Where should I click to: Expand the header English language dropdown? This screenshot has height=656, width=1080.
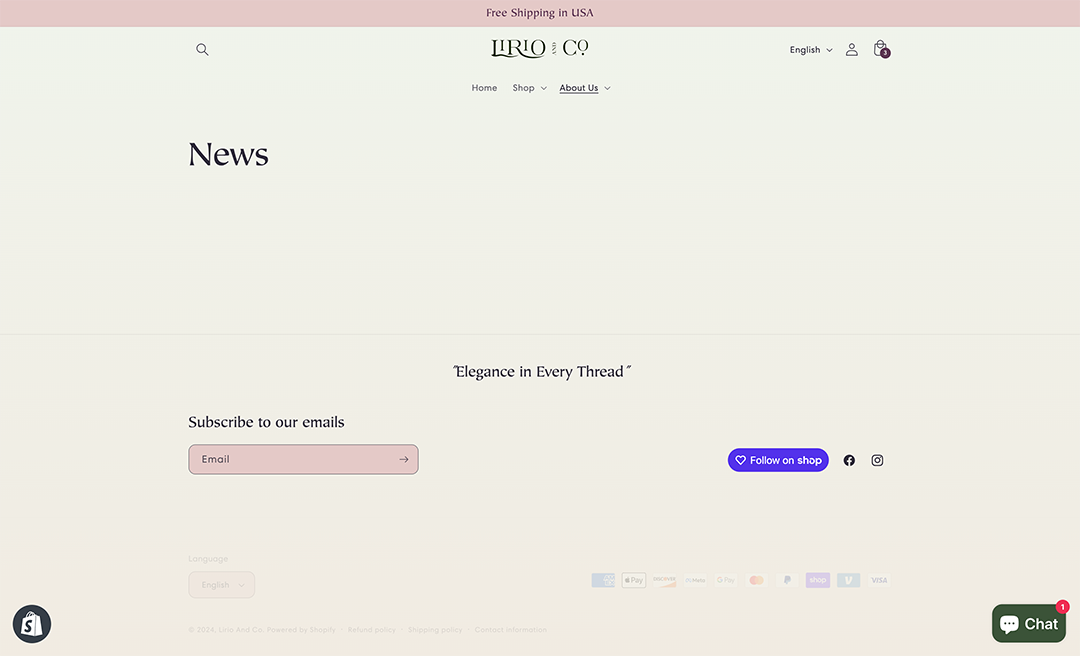(x=811, y=50)
